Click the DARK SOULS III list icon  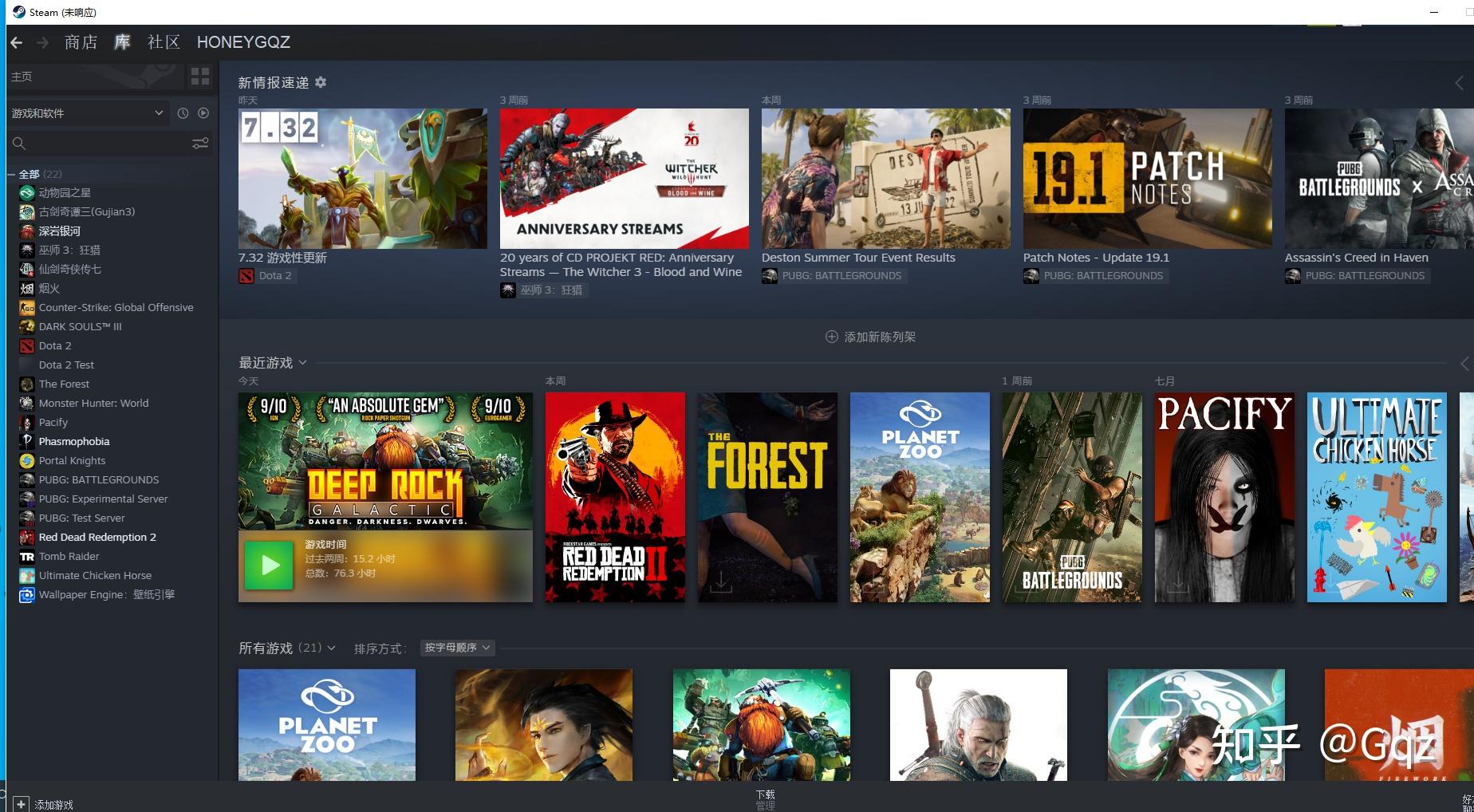(26, 326)
